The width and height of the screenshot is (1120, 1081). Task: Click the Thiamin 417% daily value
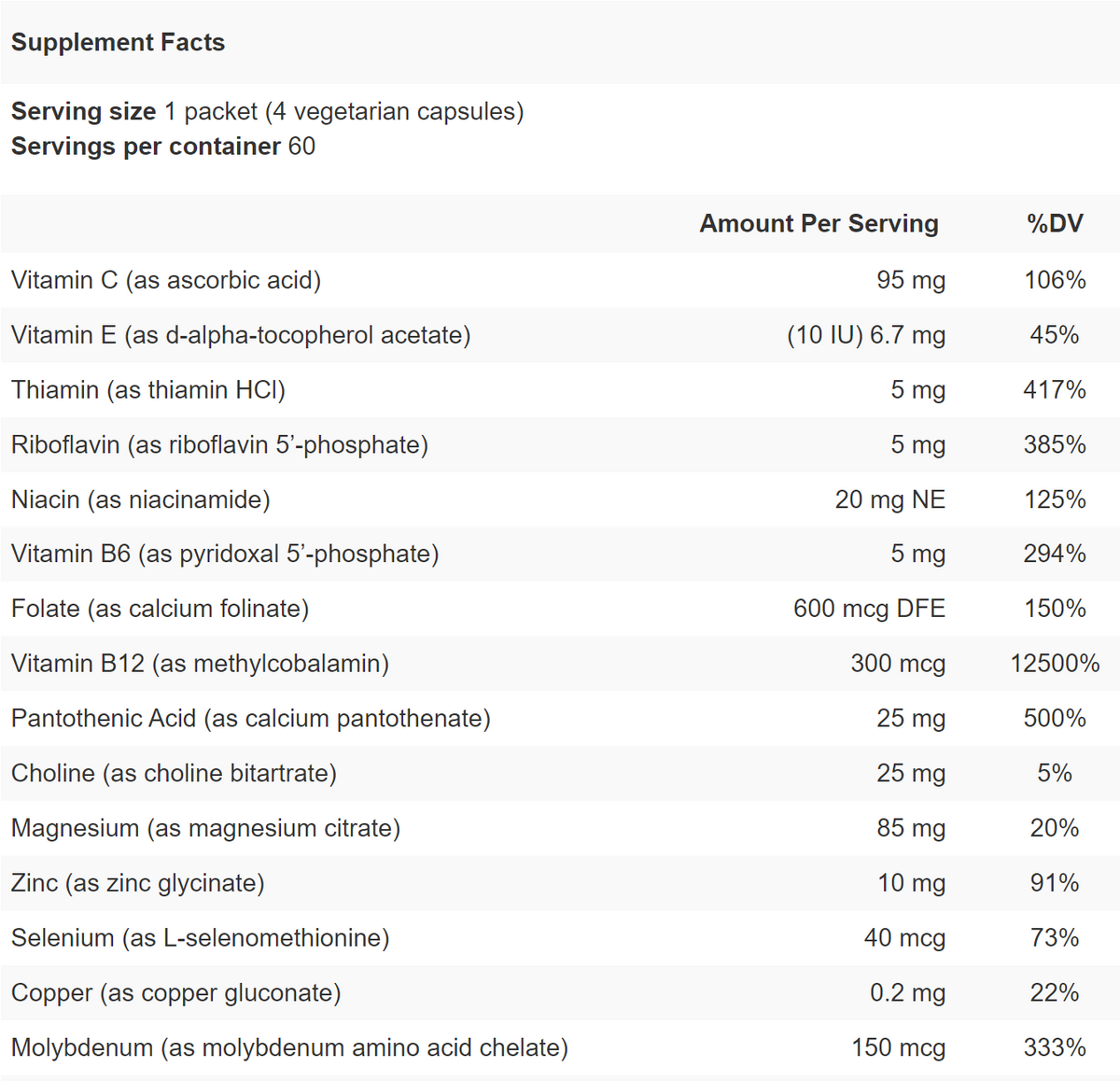(x=1055, y=390)
